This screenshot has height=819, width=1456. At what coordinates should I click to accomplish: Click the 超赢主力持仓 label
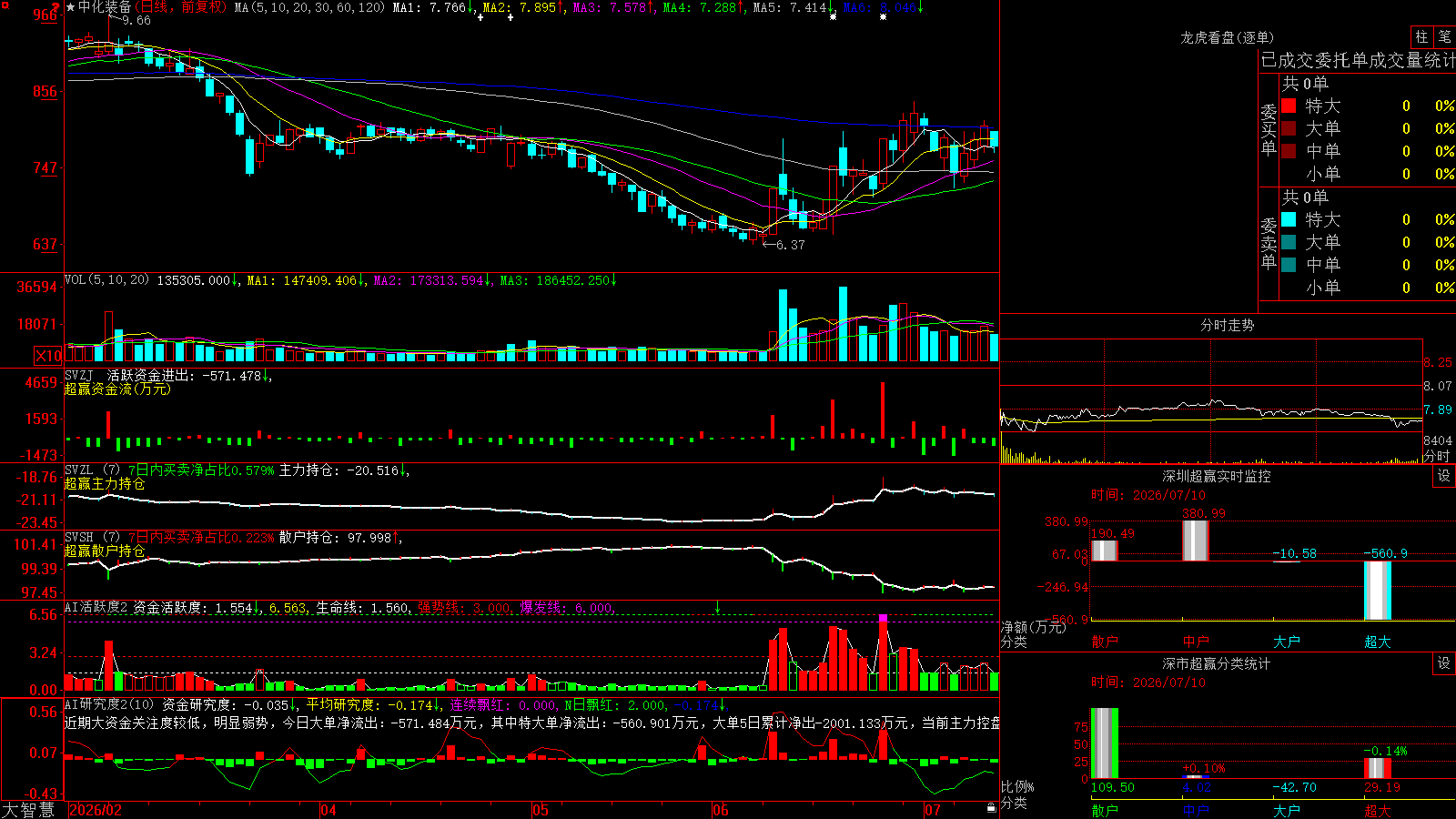tap(105, 483)
